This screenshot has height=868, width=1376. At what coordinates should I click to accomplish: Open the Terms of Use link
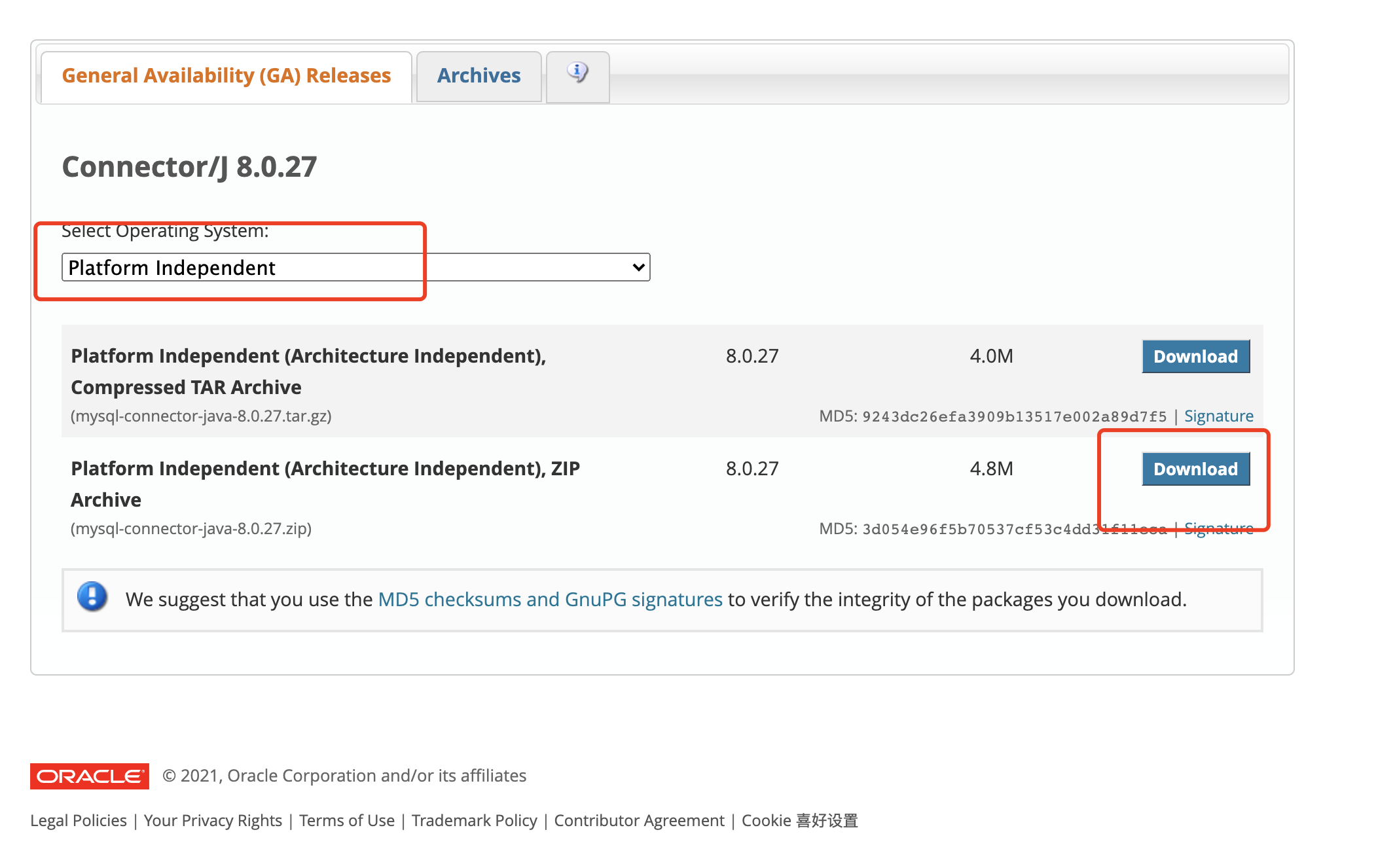pyautogui.click(x=346, y=820)
